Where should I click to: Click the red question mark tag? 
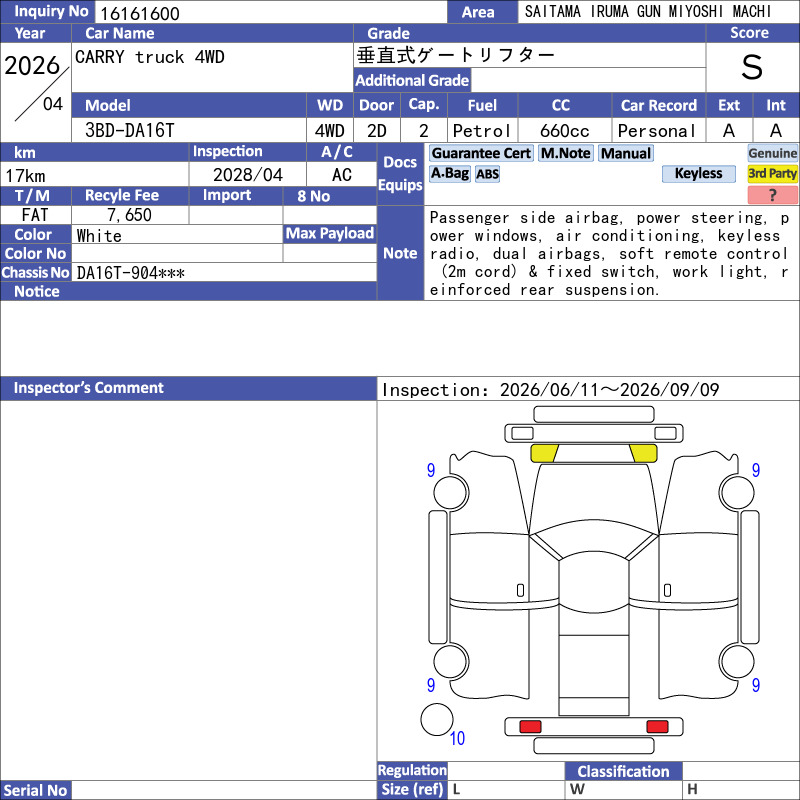[x=772, y=195]
